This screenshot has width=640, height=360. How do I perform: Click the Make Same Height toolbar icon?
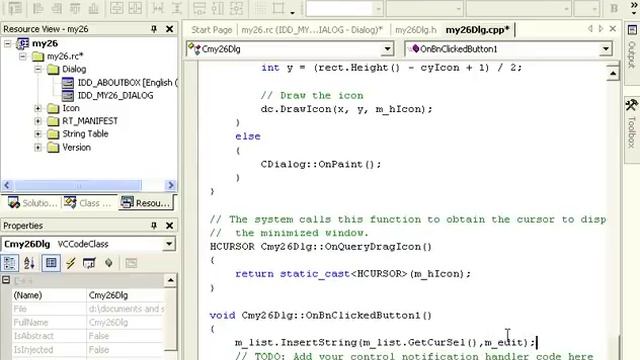pyautogui.click(x=218, y=8)
